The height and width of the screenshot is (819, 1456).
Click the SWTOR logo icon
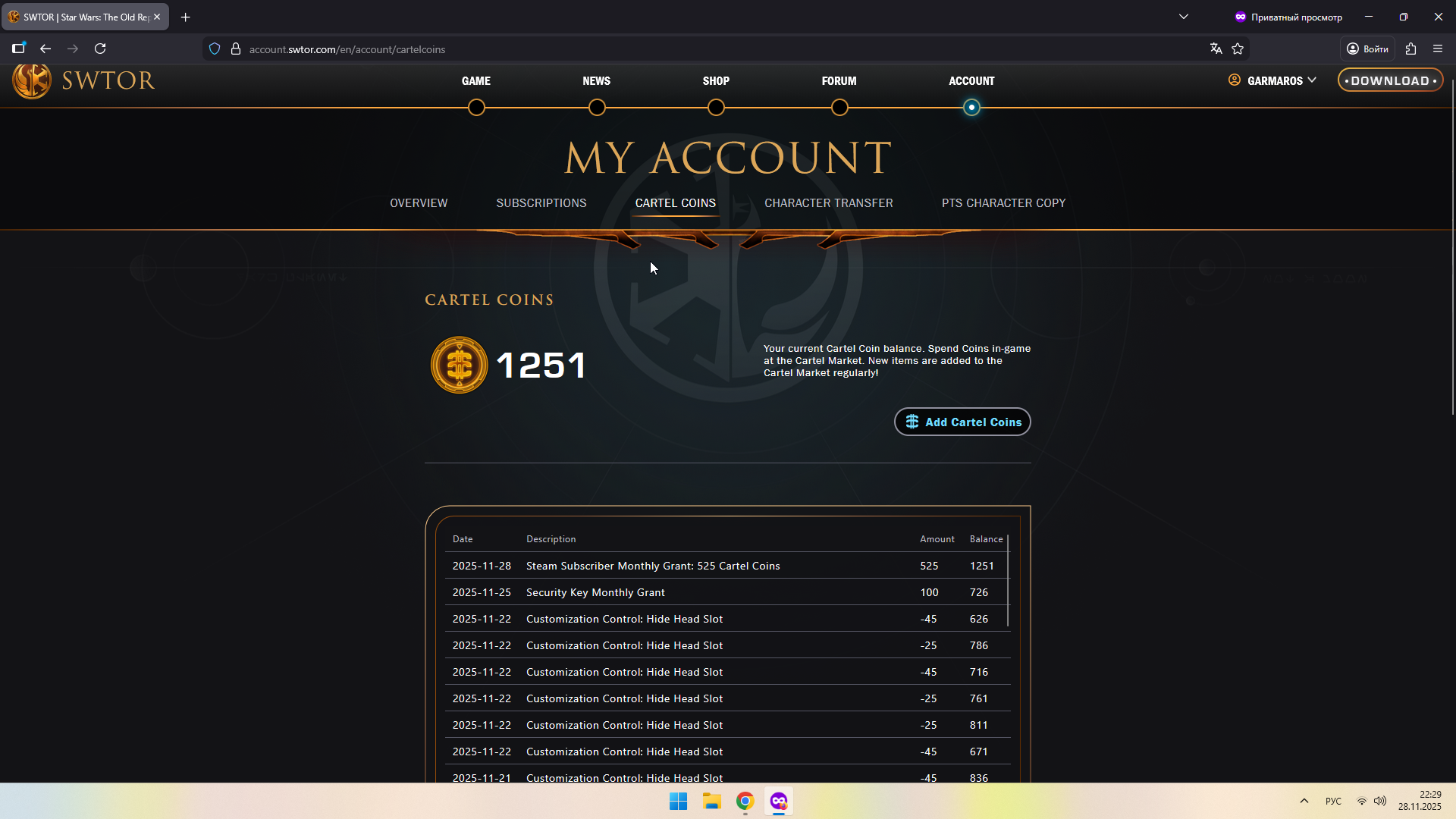pos(32,80)
